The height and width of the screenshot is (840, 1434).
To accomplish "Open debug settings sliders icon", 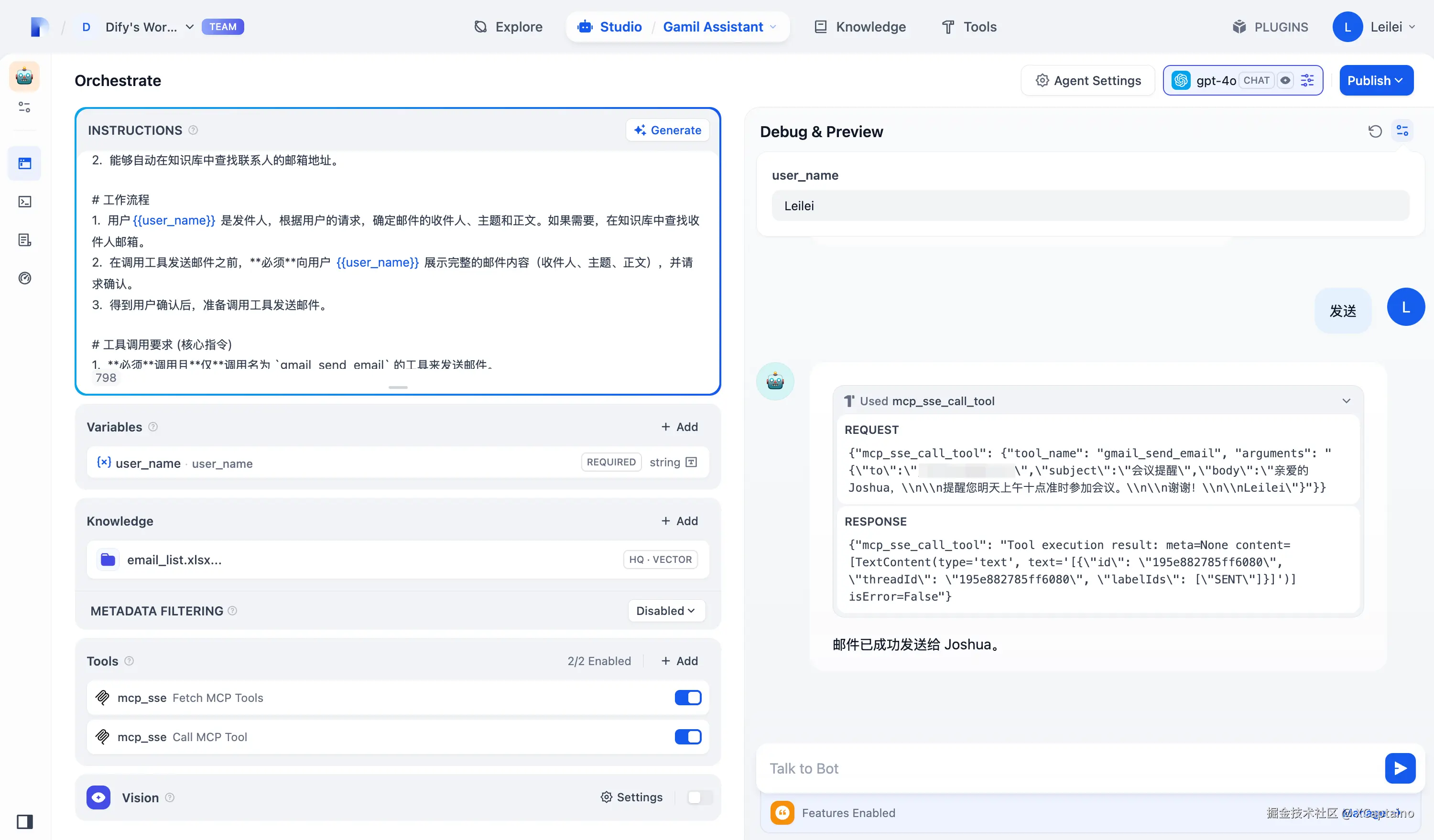I will point(1402,131).
